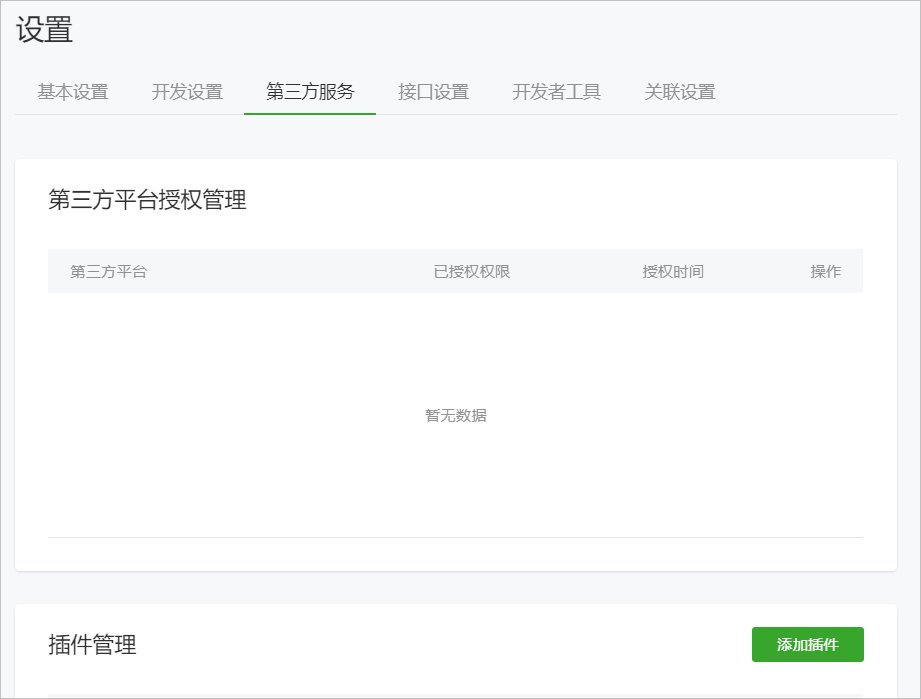The width and height of the screenshot is (921, 699).
Task: Click the 操作 column header
Action: click(x=826, y=271)
